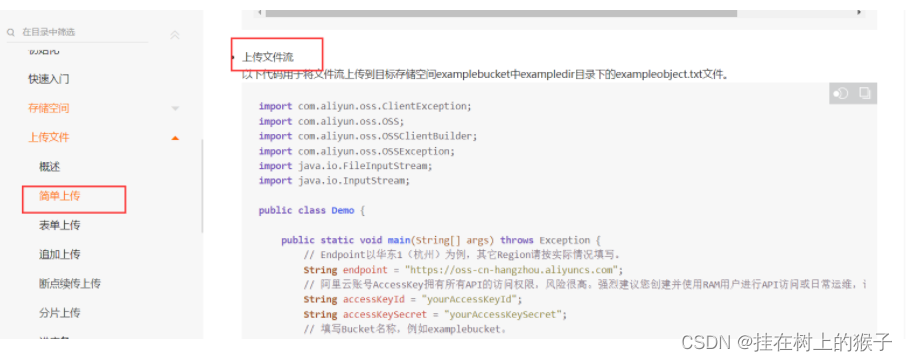This screenshot has width=907, height=361.
Task: Click the horizontal scrollbar thumb above the heading
Action: click(501, 13)
